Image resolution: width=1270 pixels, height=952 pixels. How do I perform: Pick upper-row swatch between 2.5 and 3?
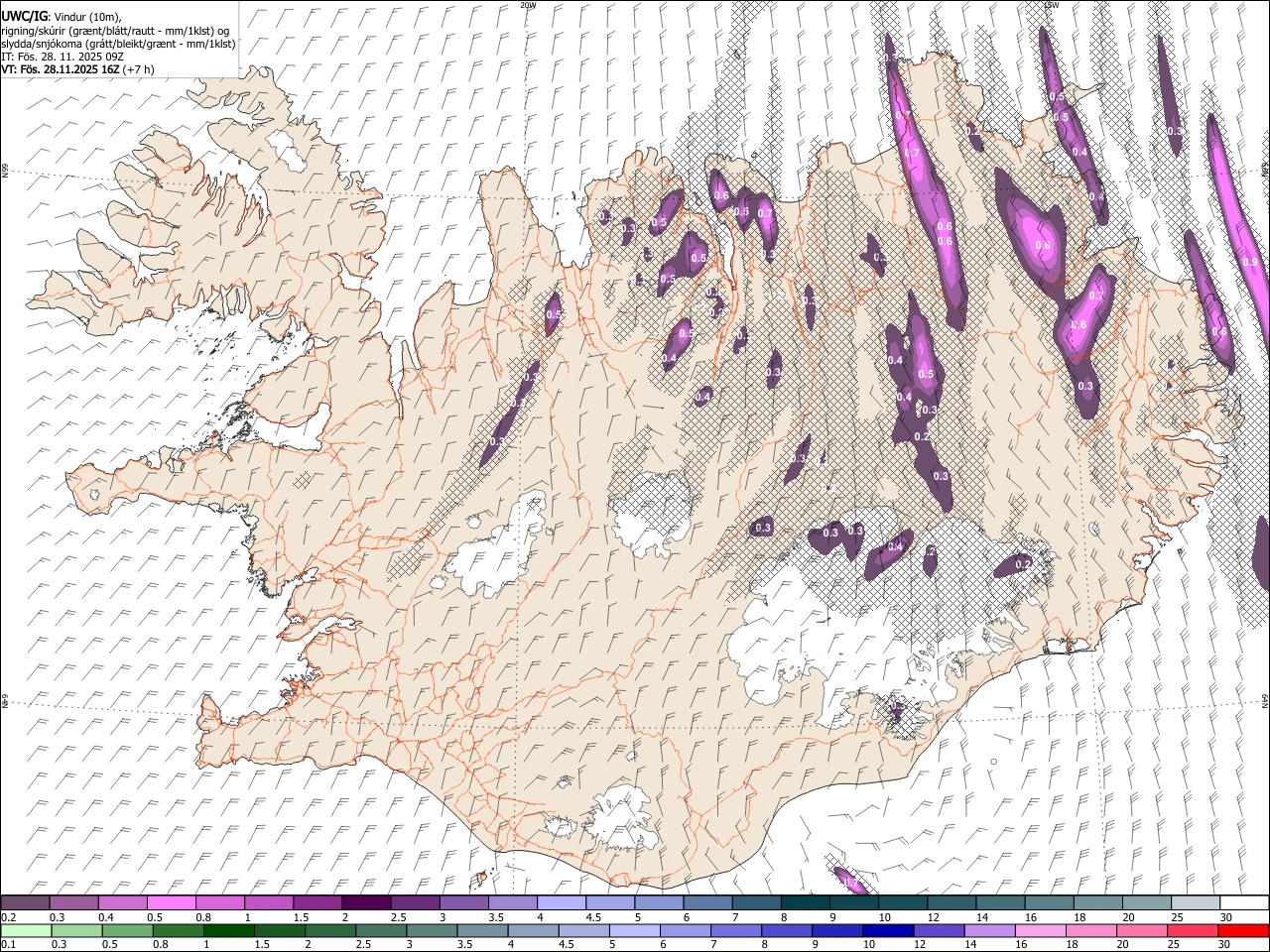pos(414,903)
